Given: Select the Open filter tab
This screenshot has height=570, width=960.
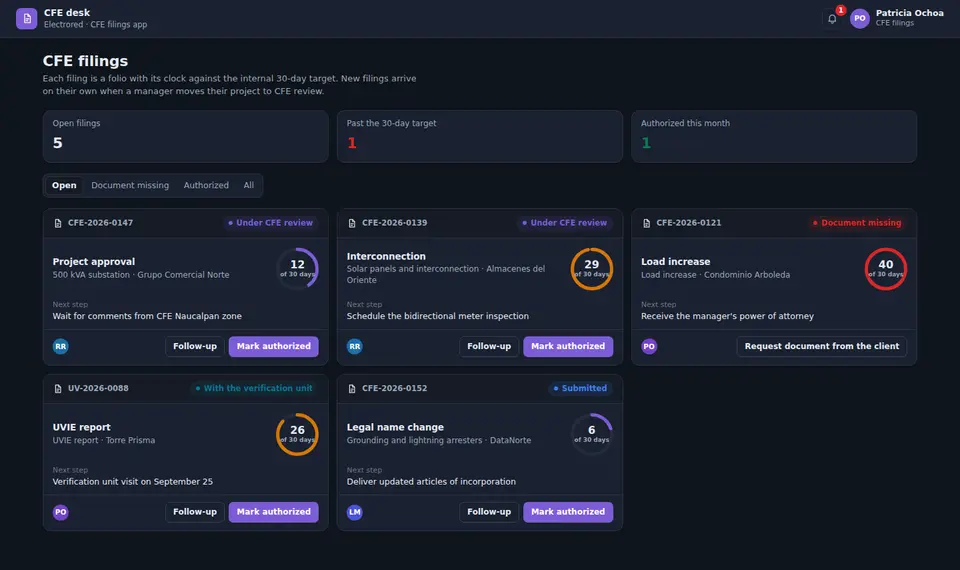Looking at the screenshot, I should 64,186.
